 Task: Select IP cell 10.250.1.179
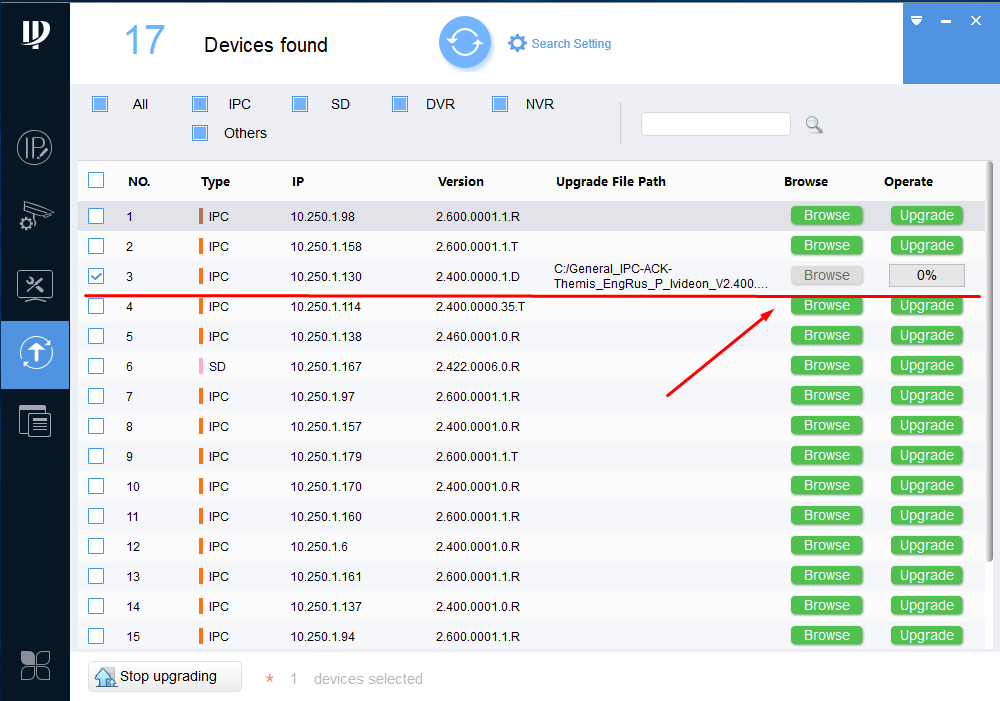[326, 457]
